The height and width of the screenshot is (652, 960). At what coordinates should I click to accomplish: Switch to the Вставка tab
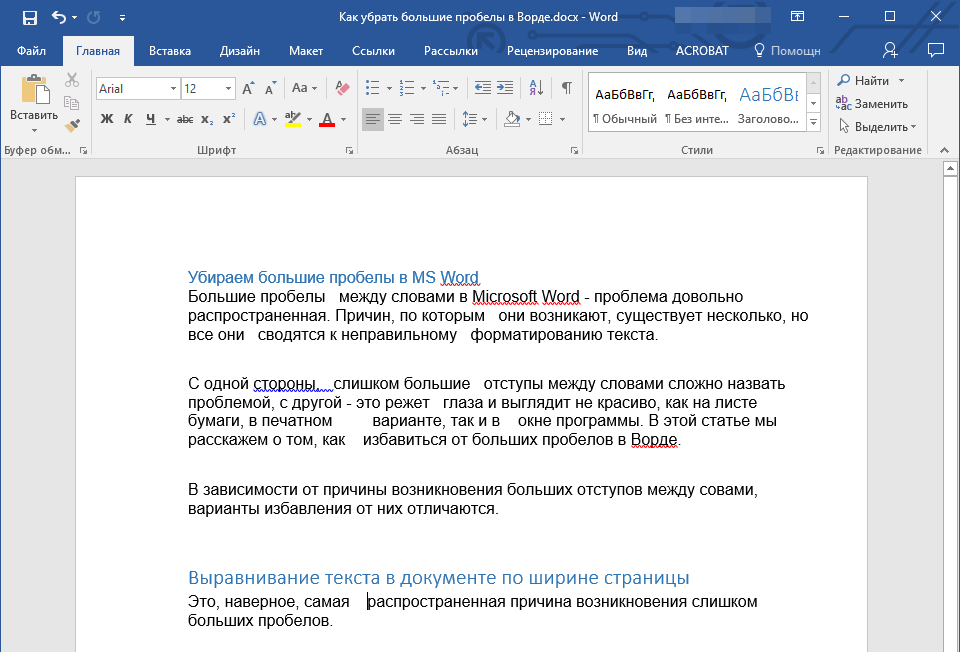170,51
